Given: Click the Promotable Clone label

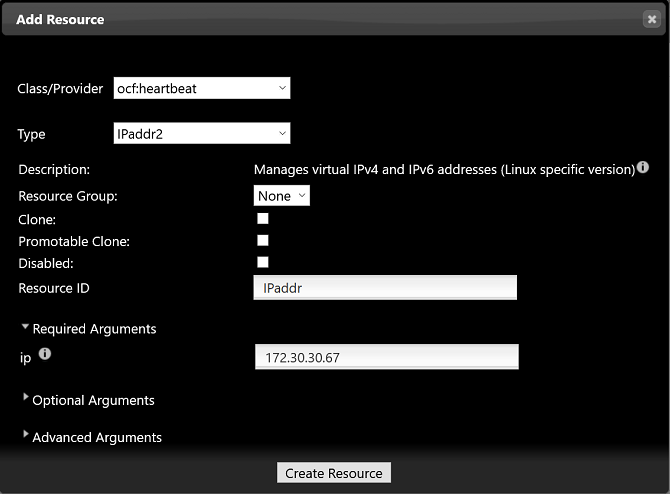Looking at the screenshot, I should [x=74, y=241].
